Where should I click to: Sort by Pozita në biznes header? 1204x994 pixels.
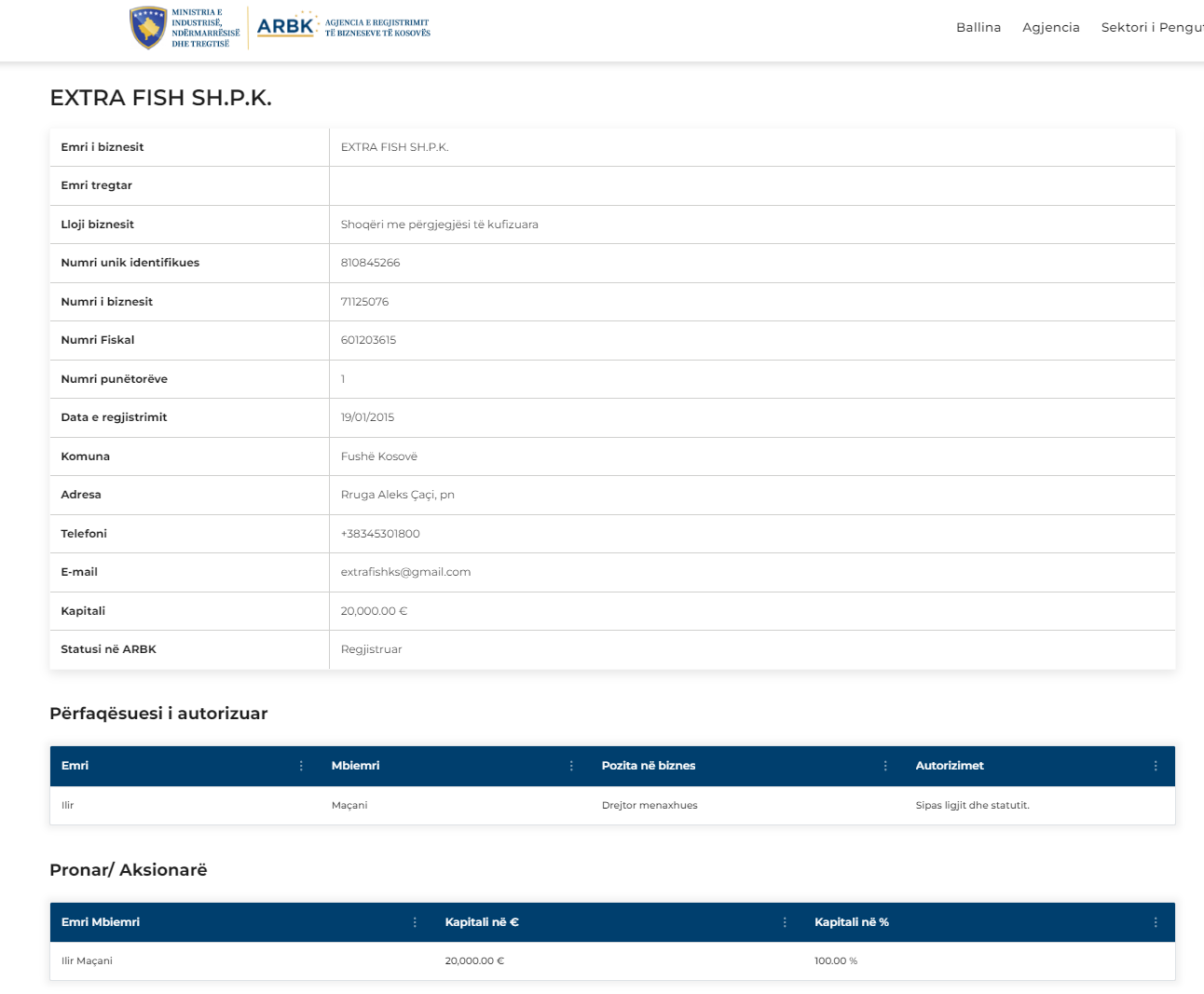tap(649, 766)
